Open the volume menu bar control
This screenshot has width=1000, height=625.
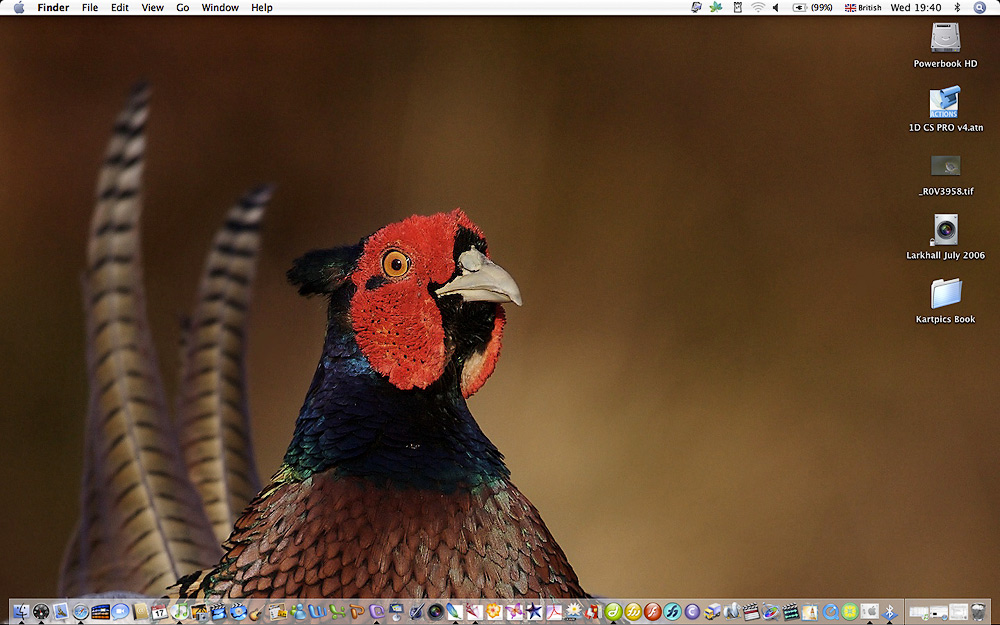776,8
